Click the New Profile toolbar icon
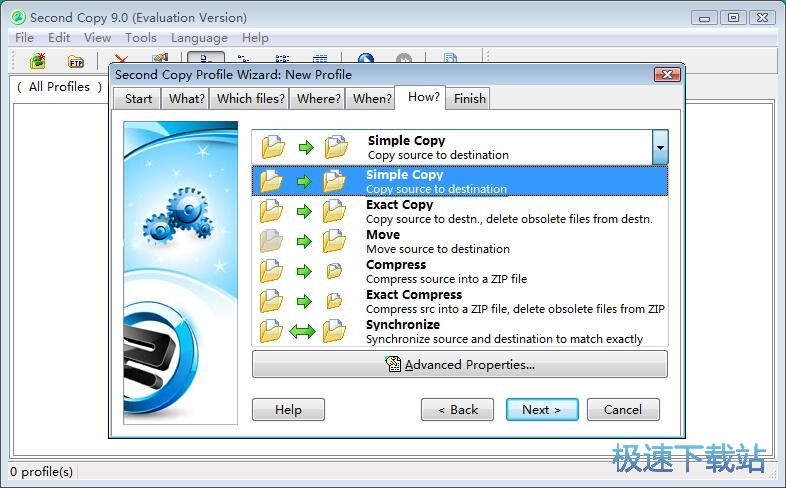786x488 pixels. [x=38, y=61]
